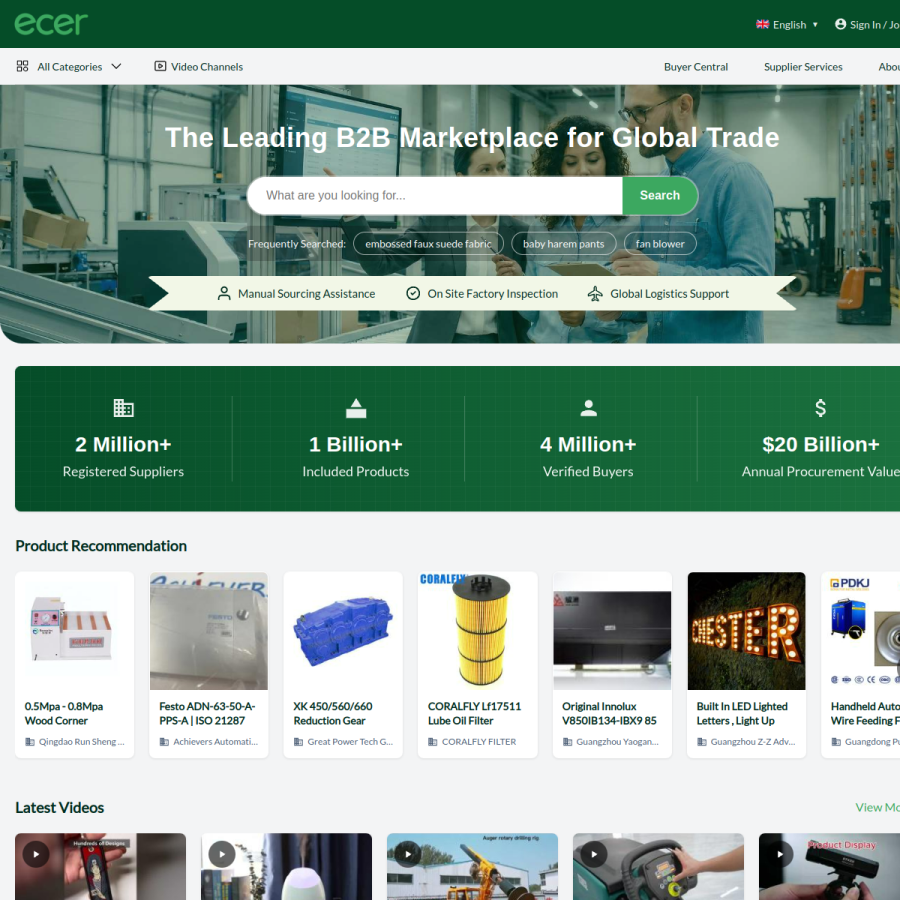Open Wood Corner machine product thumbnail
900x900 pixels.
coord(75,631)
